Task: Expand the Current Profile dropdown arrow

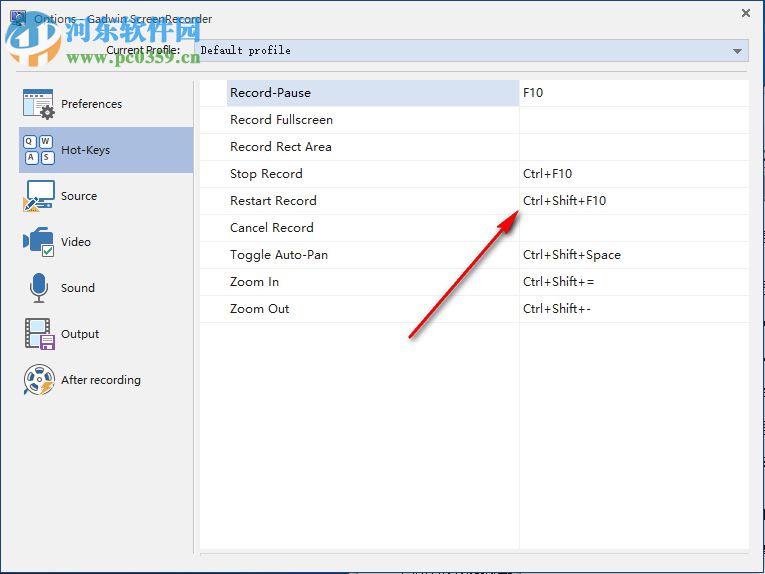Action: 737,51
